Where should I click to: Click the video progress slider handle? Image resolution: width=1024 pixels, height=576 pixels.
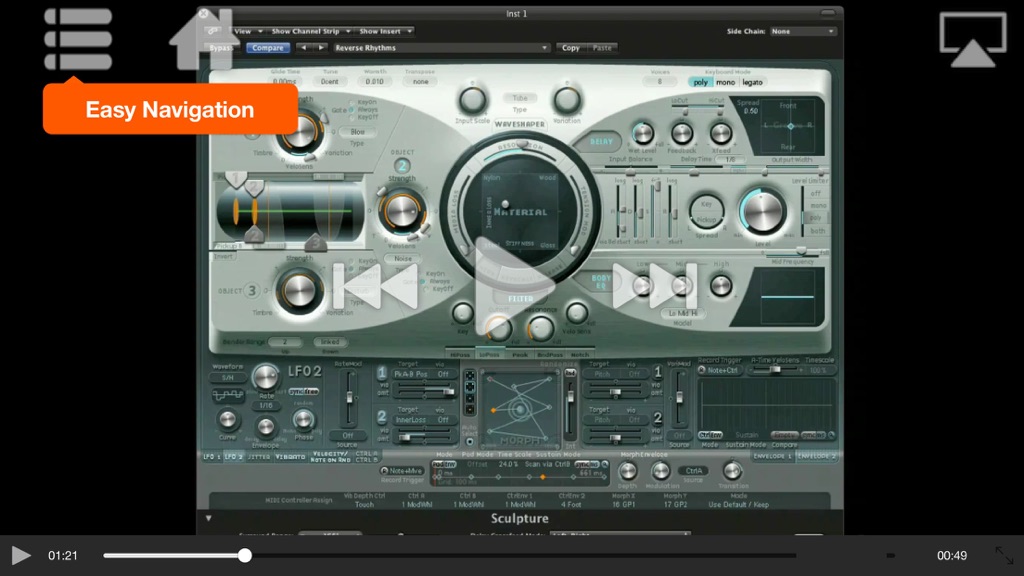coord(244,555)
